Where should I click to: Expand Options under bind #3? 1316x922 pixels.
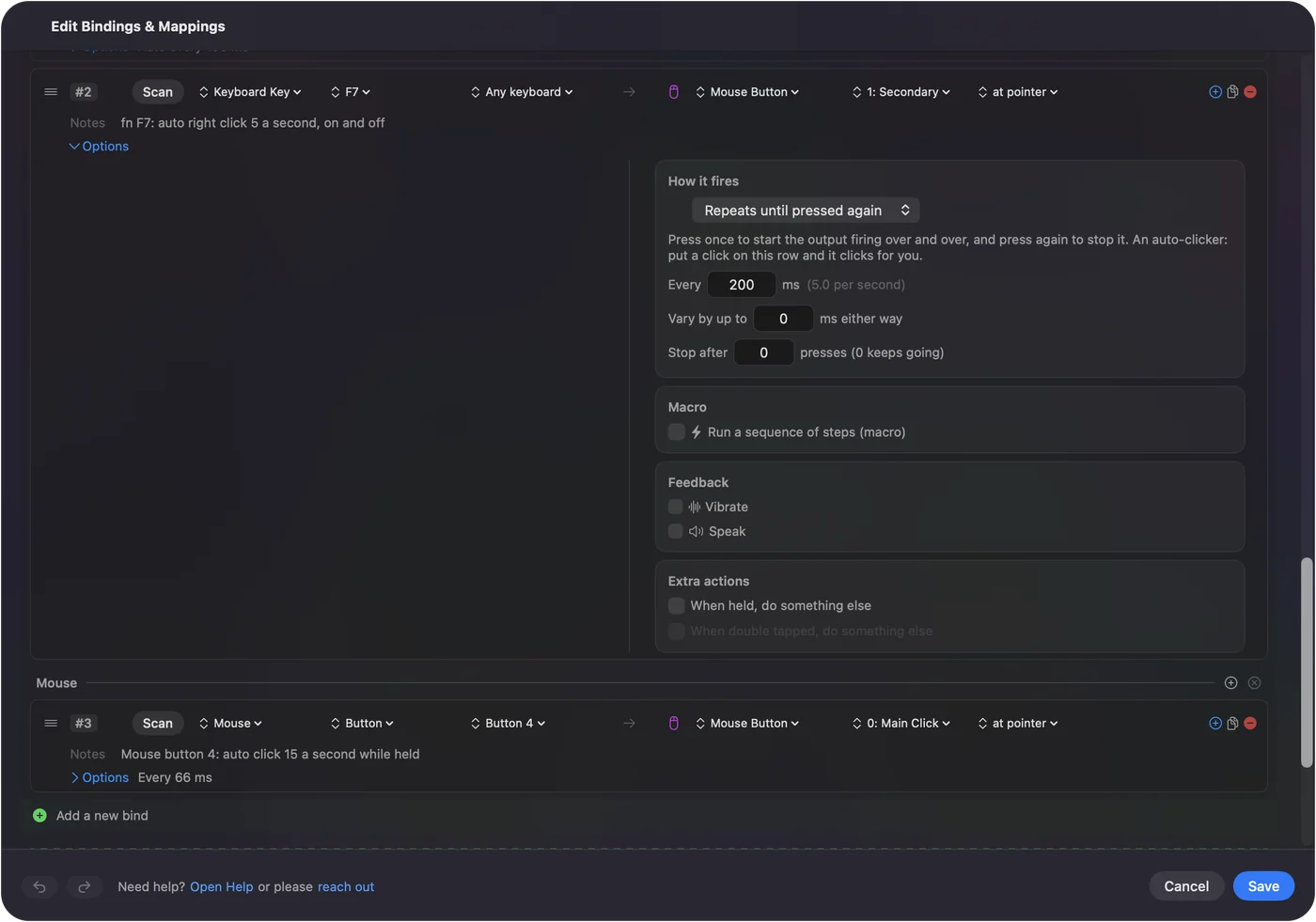(99, 778)
